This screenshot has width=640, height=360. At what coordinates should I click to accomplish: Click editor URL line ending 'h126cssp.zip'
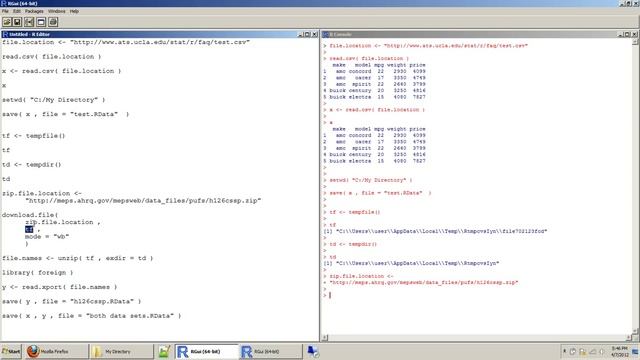point(143,200)
